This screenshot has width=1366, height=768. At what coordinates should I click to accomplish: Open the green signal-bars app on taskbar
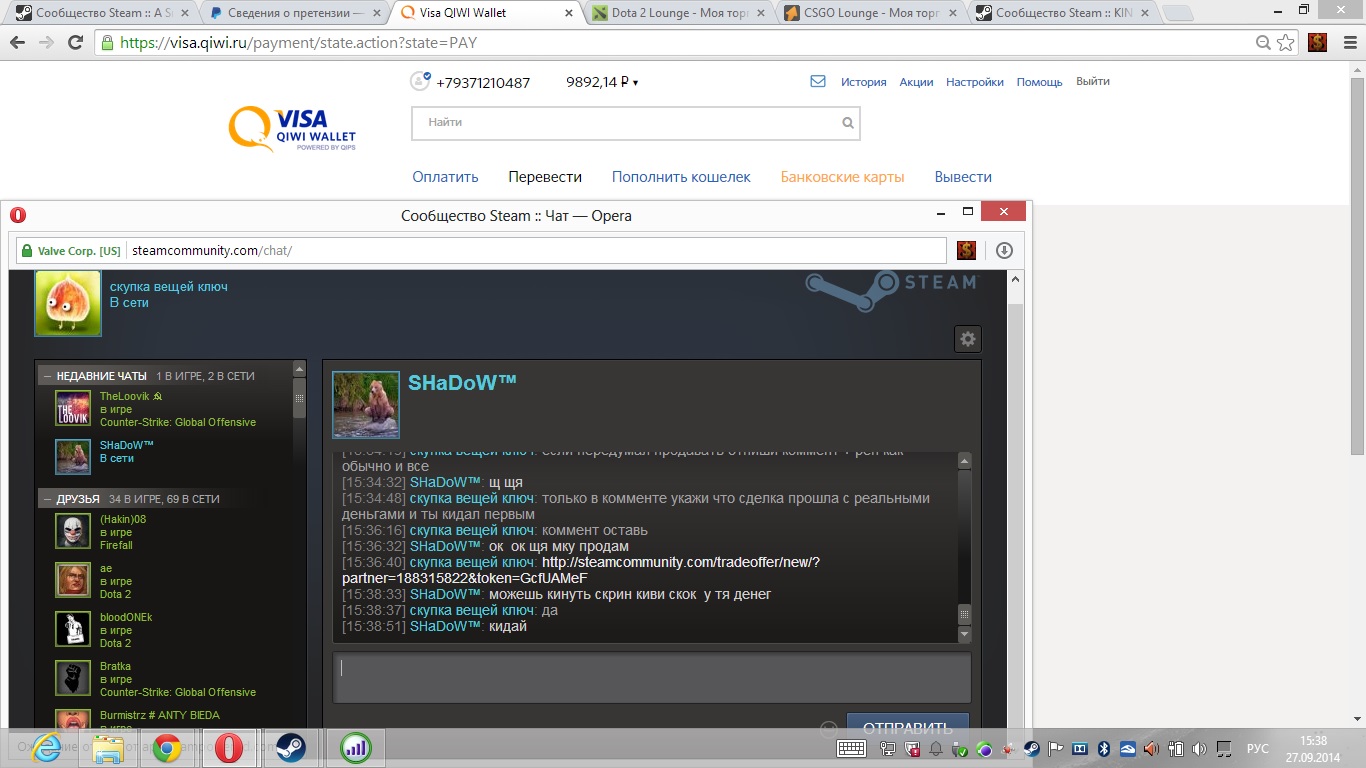(355, 747)
